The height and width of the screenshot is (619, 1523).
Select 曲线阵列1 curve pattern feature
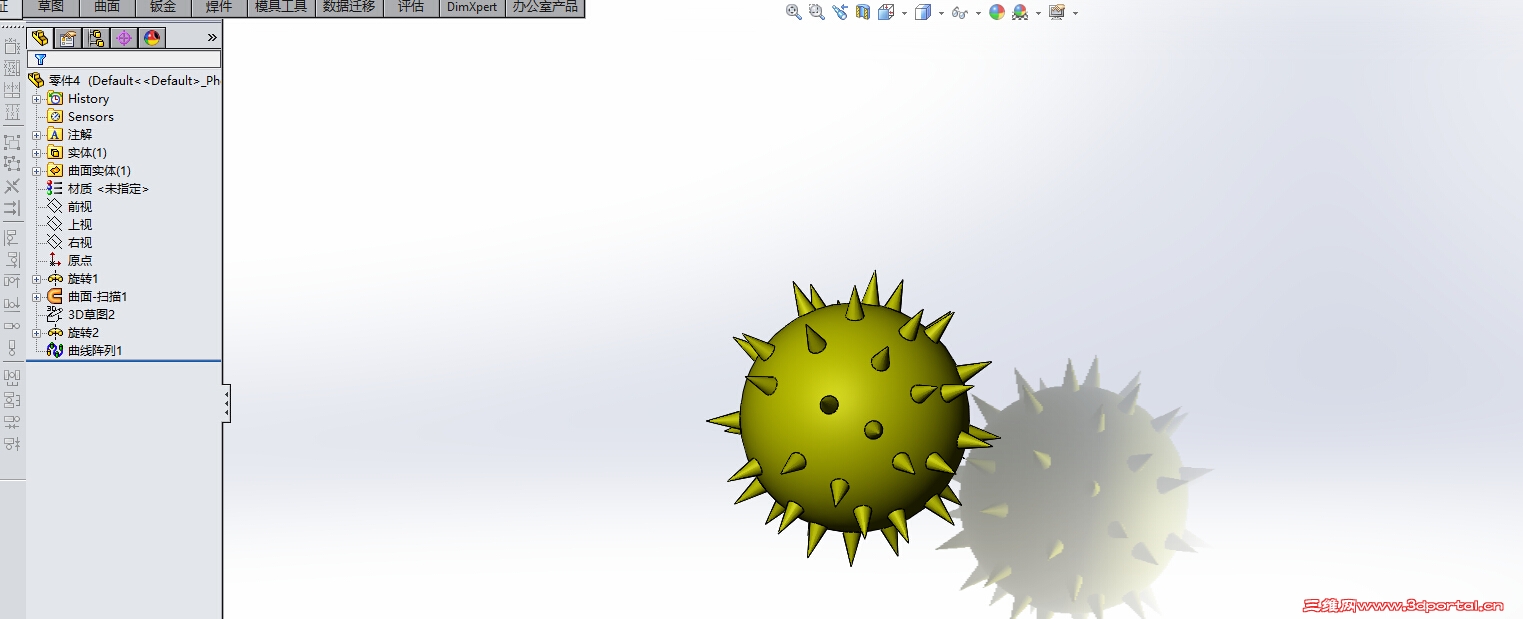click(95, 351)
